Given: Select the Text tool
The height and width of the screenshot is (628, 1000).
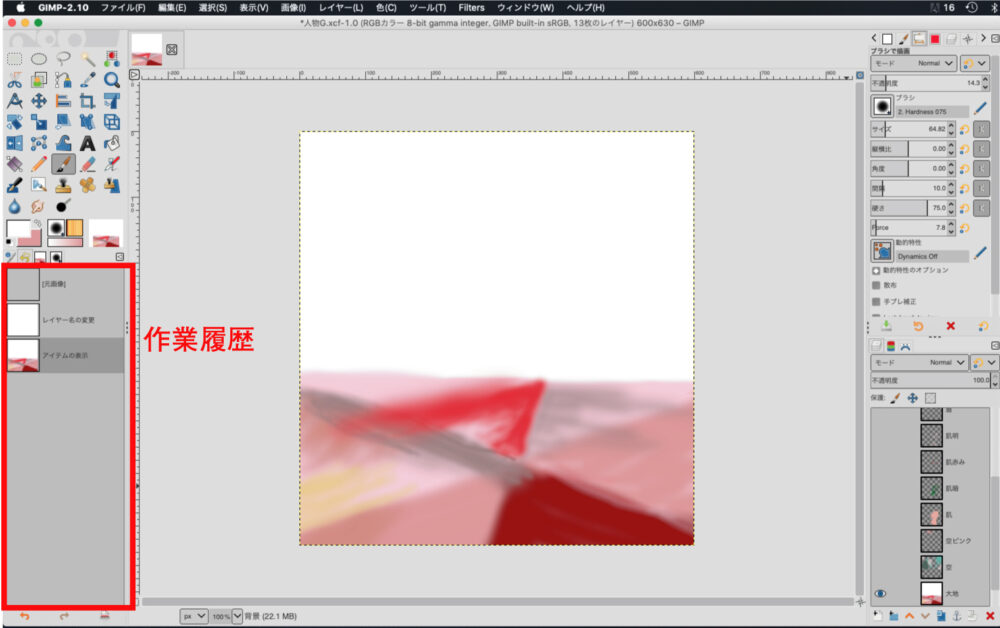Looking at the screenshot, I should coord(88,143).
